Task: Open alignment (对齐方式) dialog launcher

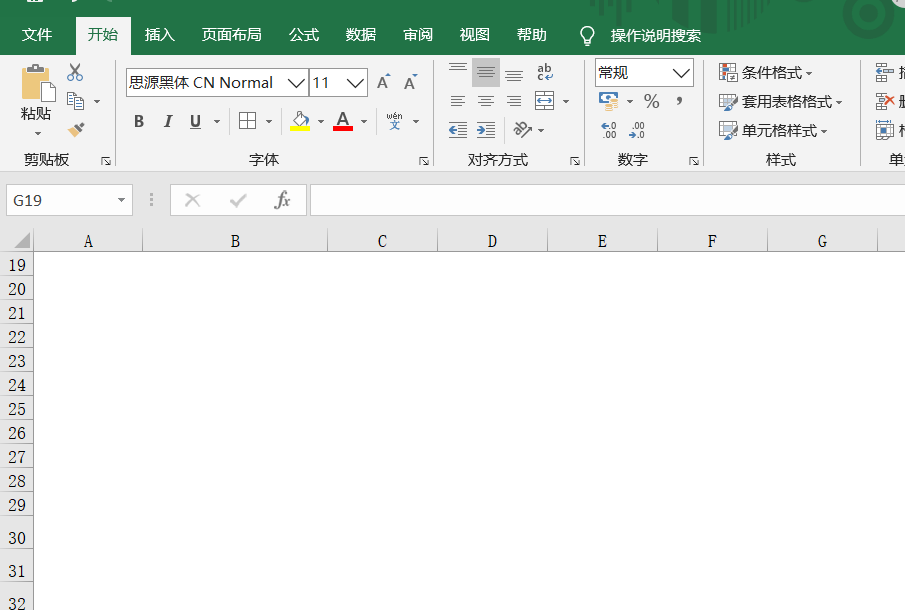Action: pyautogui.click(x=575, y=161)
